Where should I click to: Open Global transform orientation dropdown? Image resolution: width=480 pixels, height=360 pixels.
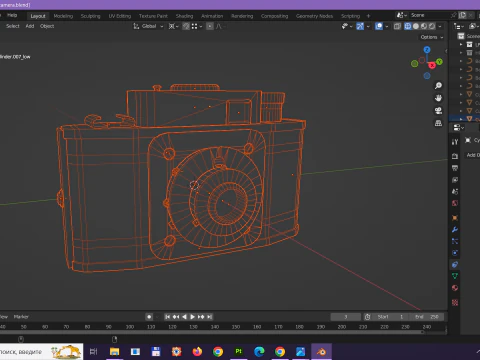click(x=148, y=26)
